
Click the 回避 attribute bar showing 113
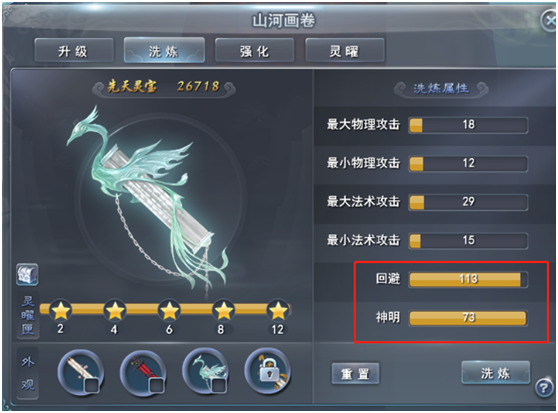pos(468,279)
